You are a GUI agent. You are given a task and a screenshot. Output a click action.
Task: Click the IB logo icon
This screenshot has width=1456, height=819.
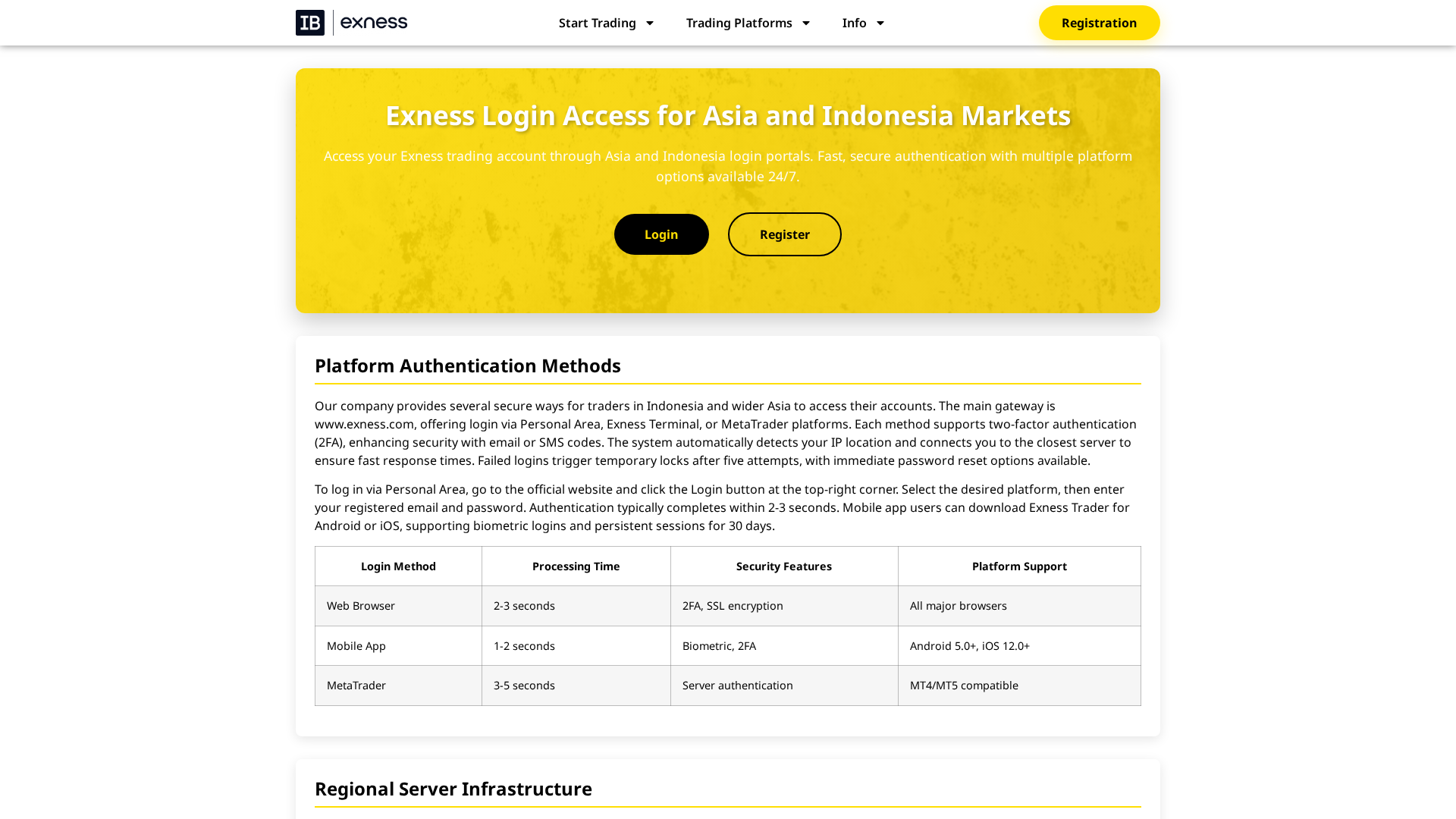(x=310, y=23)
